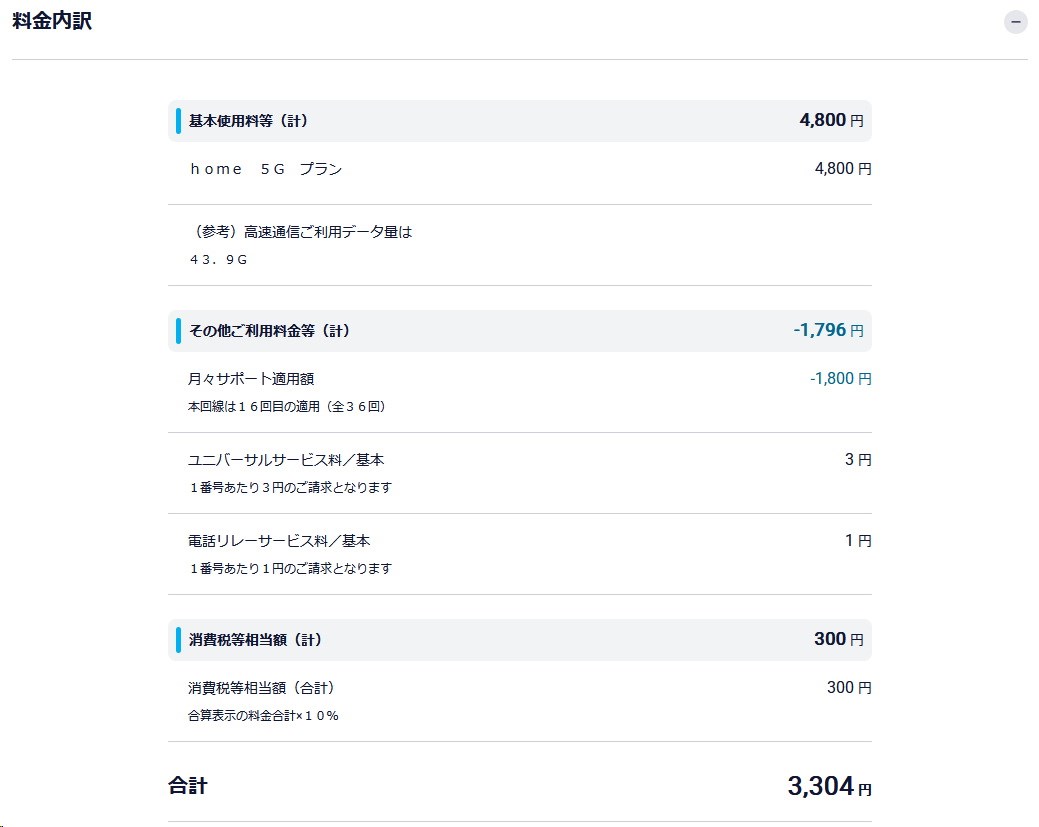Click the 4,800円 basic charge amount

(x=845, y=168)
